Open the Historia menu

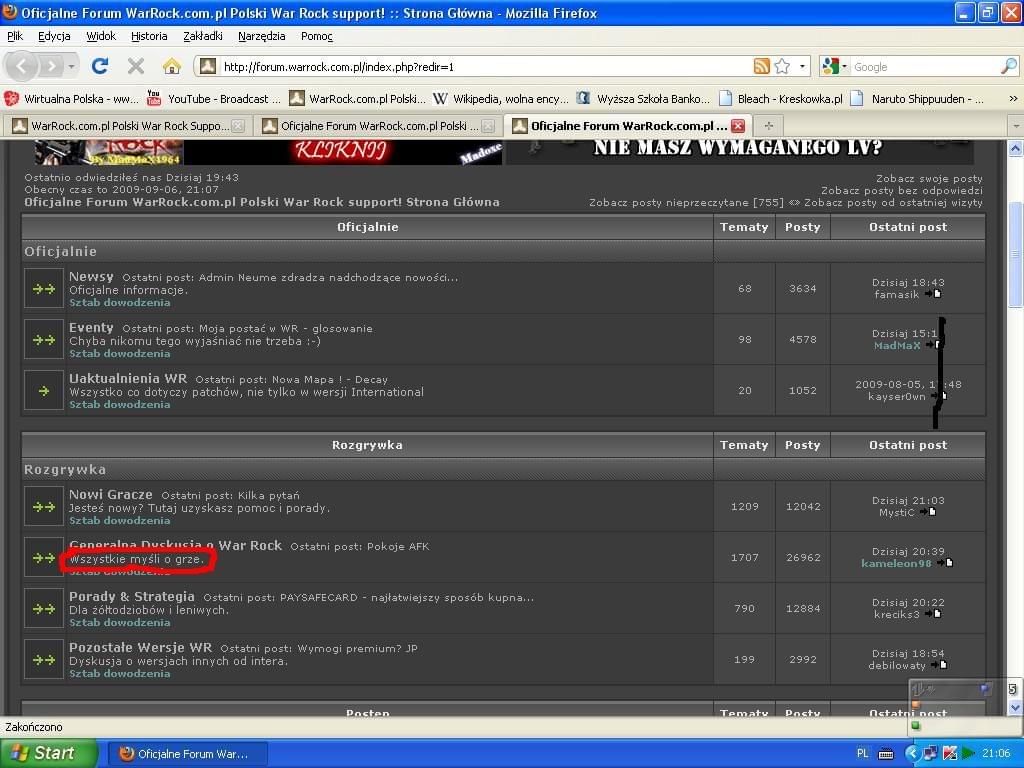pos(149,37)
